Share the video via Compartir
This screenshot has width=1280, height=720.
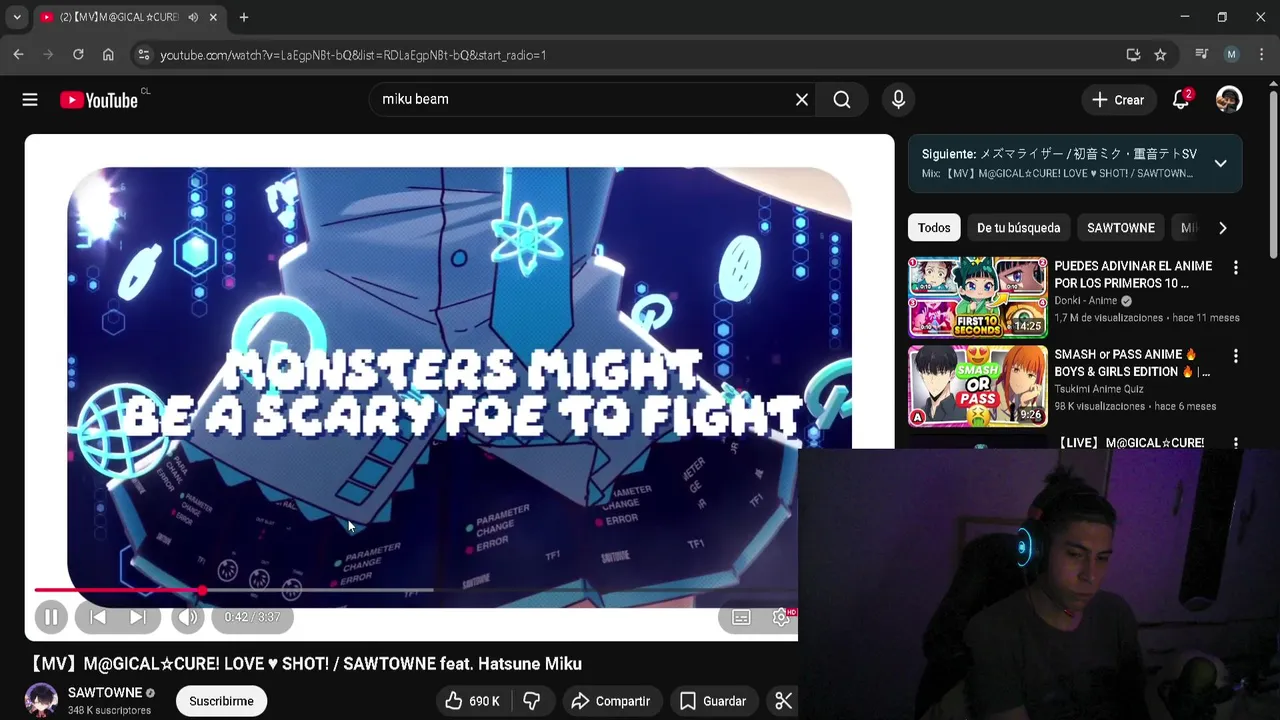click(x=611, y=701)
